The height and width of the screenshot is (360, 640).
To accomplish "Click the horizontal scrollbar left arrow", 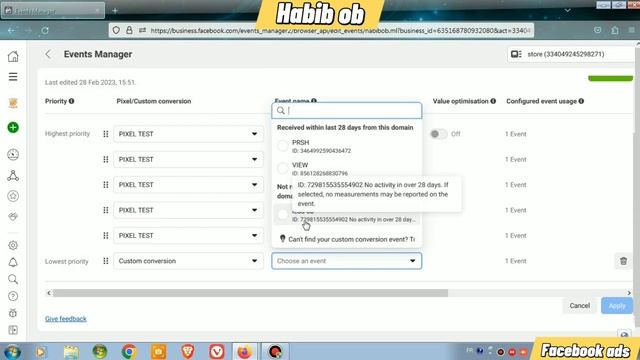I will (x=49, y=293).
